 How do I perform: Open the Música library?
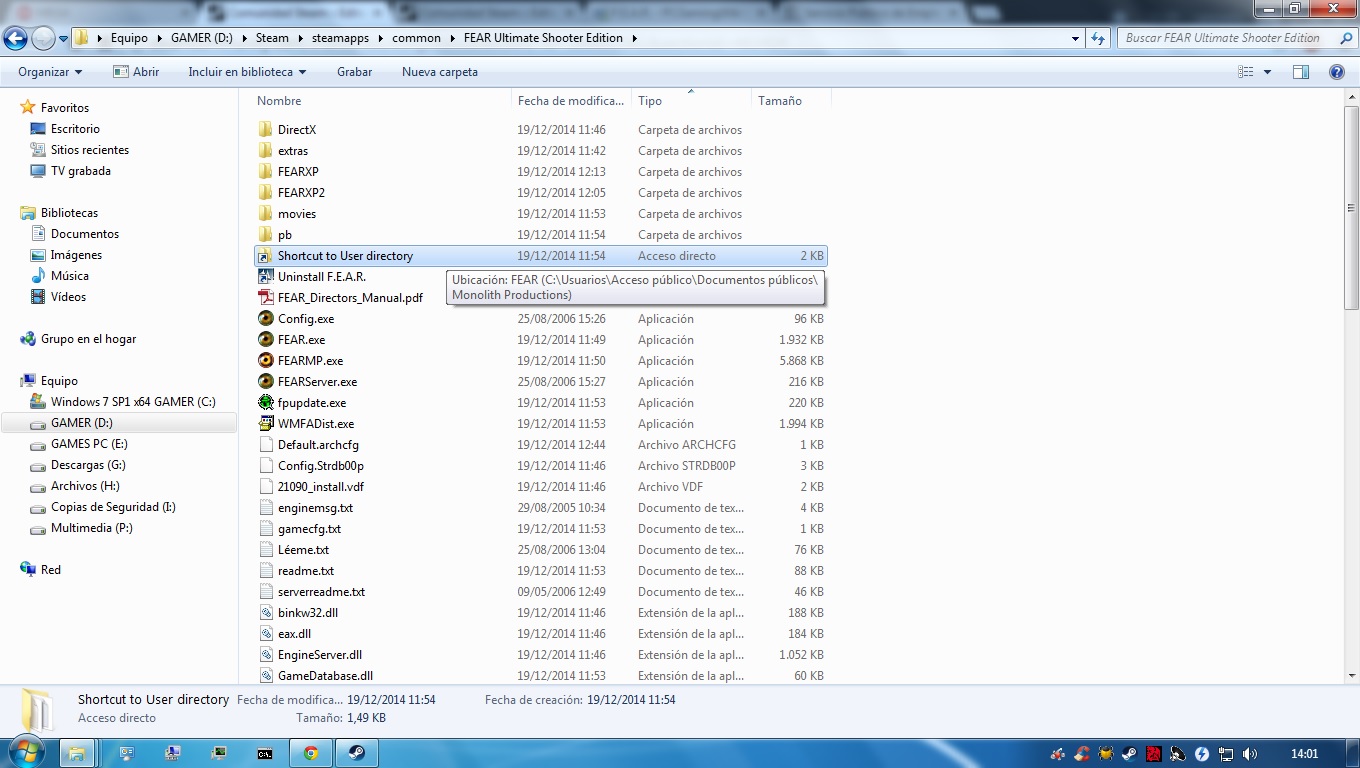click(x=70, y=276)
